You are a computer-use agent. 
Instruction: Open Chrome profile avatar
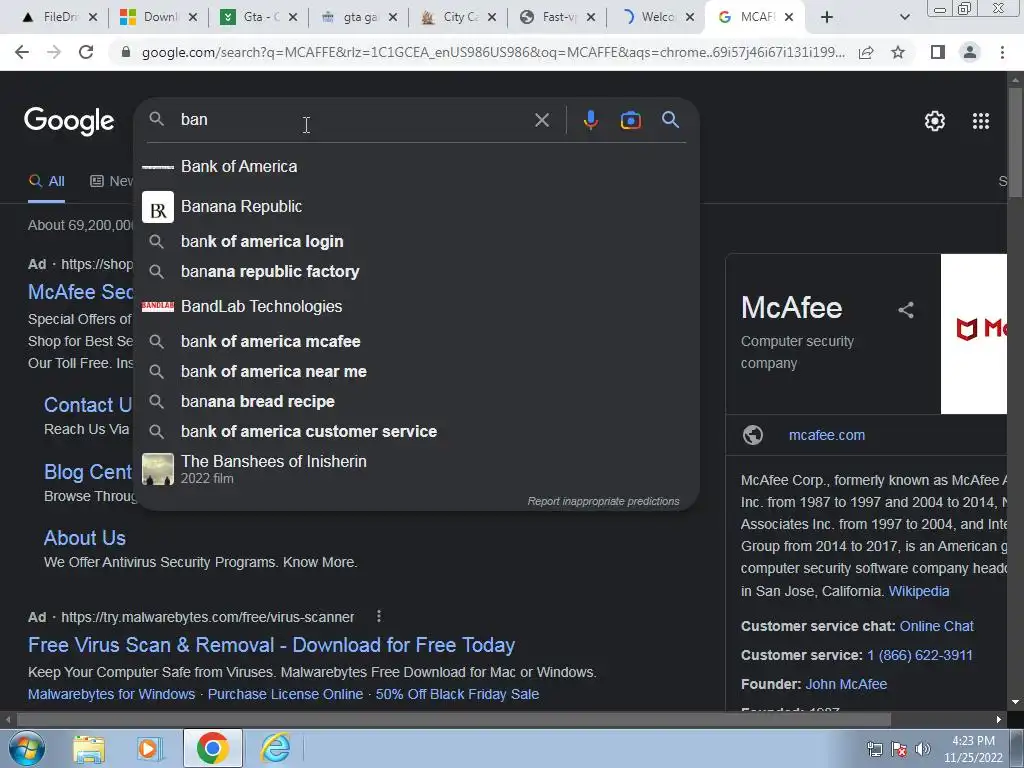click(970, 52)
